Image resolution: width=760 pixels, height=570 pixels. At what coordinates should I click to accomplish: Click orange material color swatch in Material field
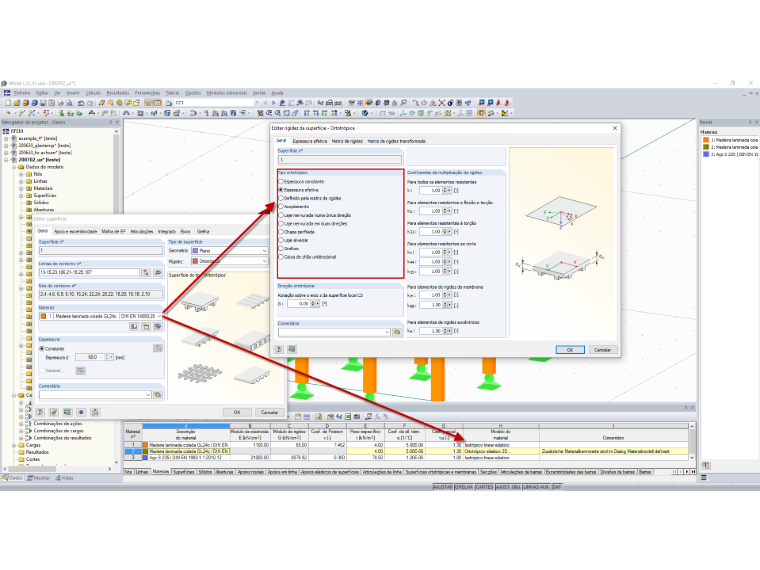click(43, 316)
